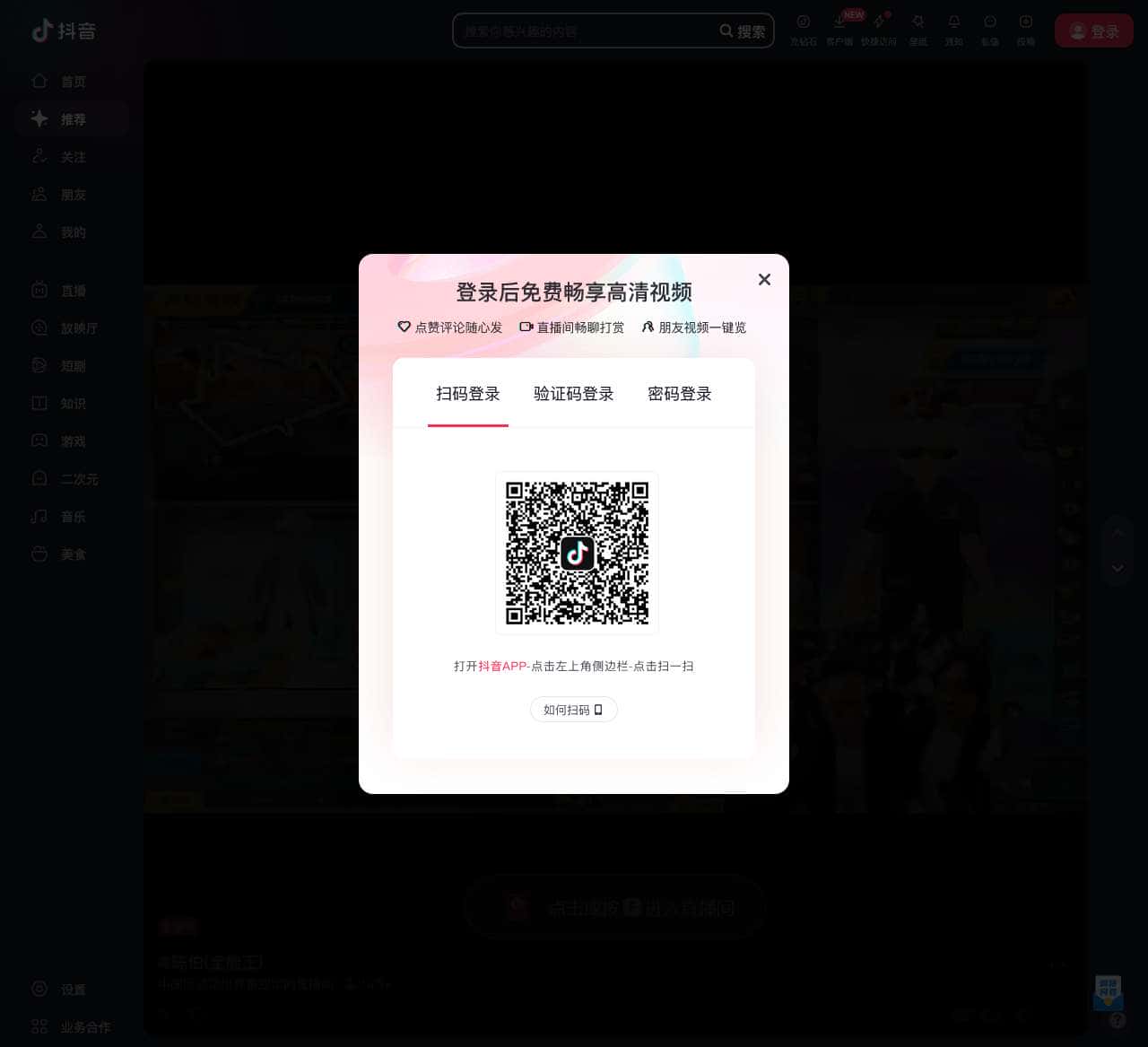
Task: Open 游戏 in the sidebar
Action: (72, 441)
